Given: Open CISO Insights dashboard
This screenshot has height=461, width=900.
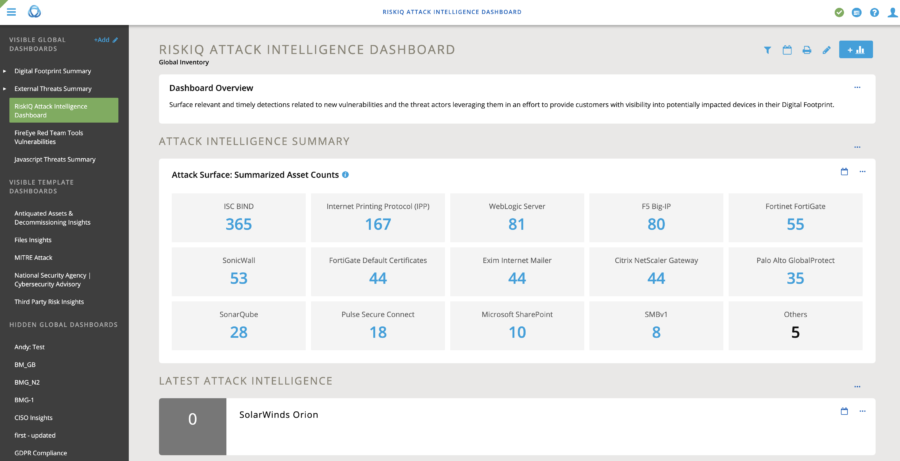Looking at the screenshot, I should pos(33,418).
